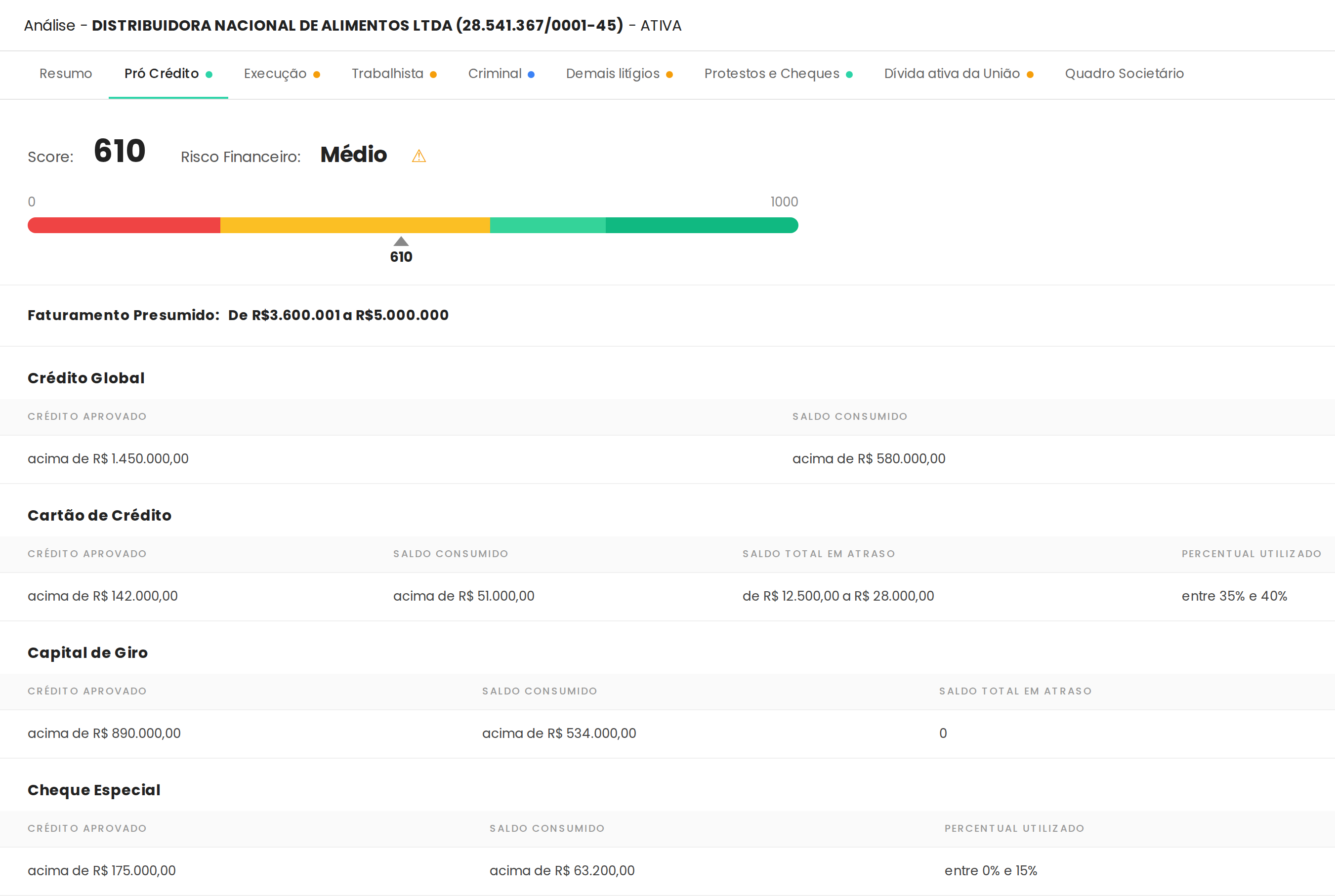View the Quadro Societário tab

(x=1124, y=74)
